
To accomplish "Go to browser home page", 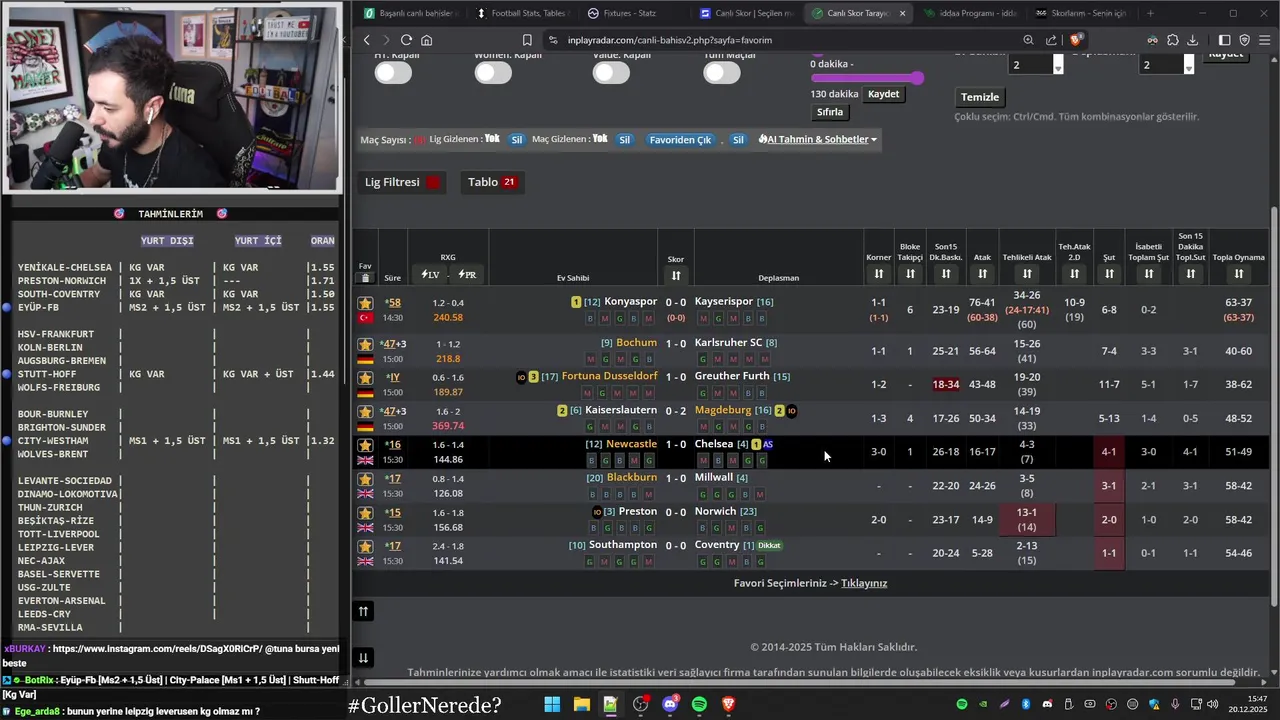I will (427, 40).
